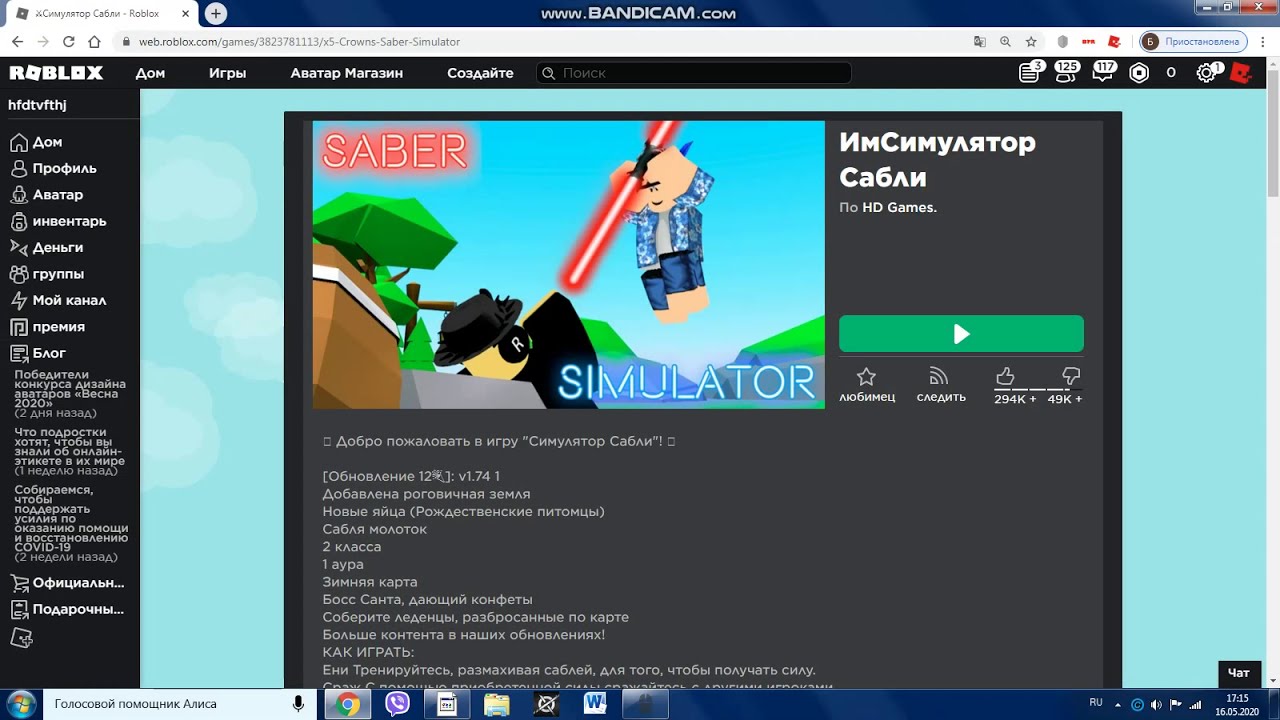
Task: Click the BTR extension icon
Action: (1088, 42)
